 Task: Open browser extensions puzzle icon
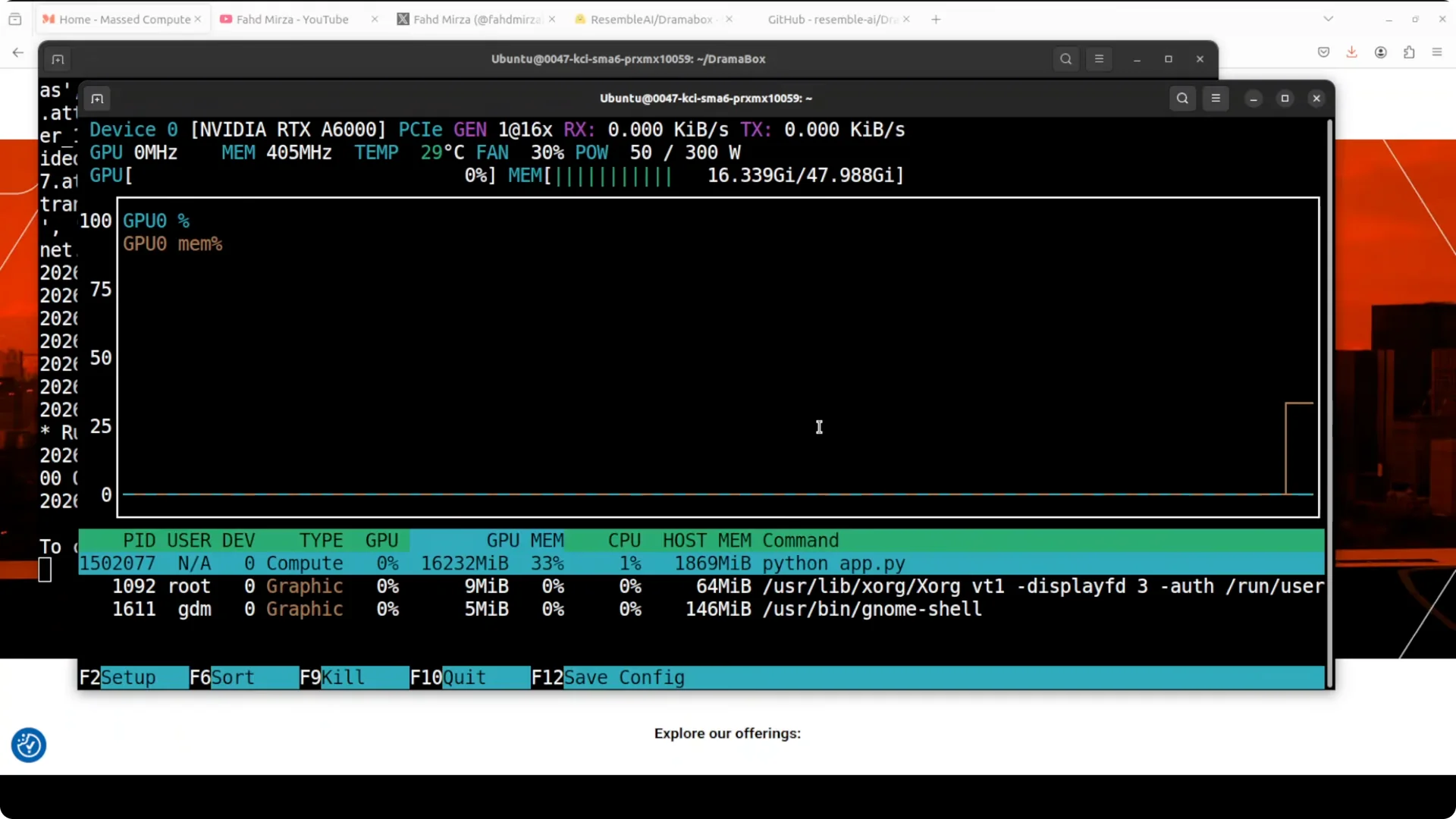coord(1409,52)
